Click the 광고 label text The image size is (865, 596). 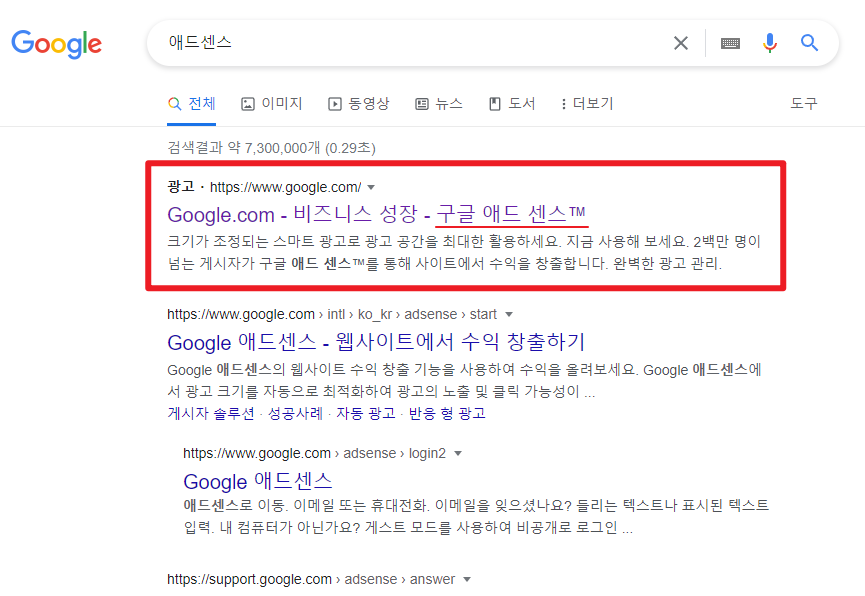click(181, 187)
